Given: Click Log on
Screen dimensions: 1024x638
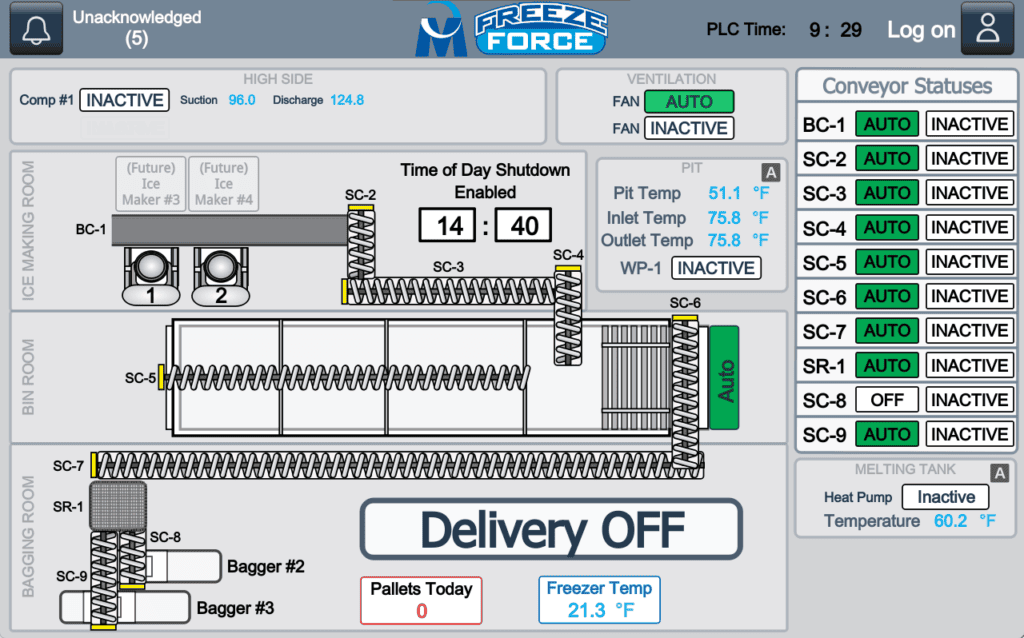Looking at the screenshot, I should coord(921,29).
